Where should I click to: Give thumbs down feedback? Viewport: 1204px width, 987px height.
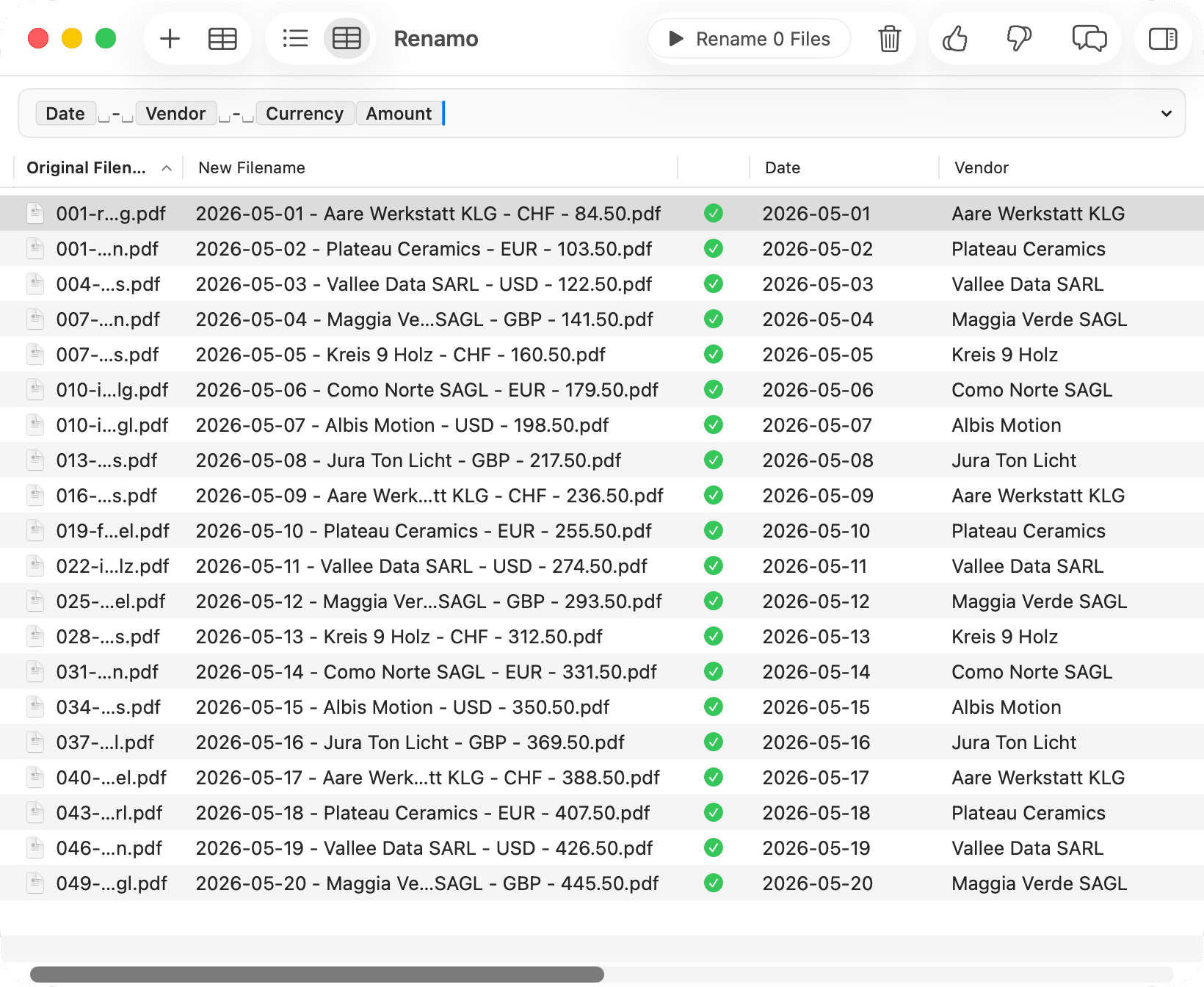tap(1019, 38)
